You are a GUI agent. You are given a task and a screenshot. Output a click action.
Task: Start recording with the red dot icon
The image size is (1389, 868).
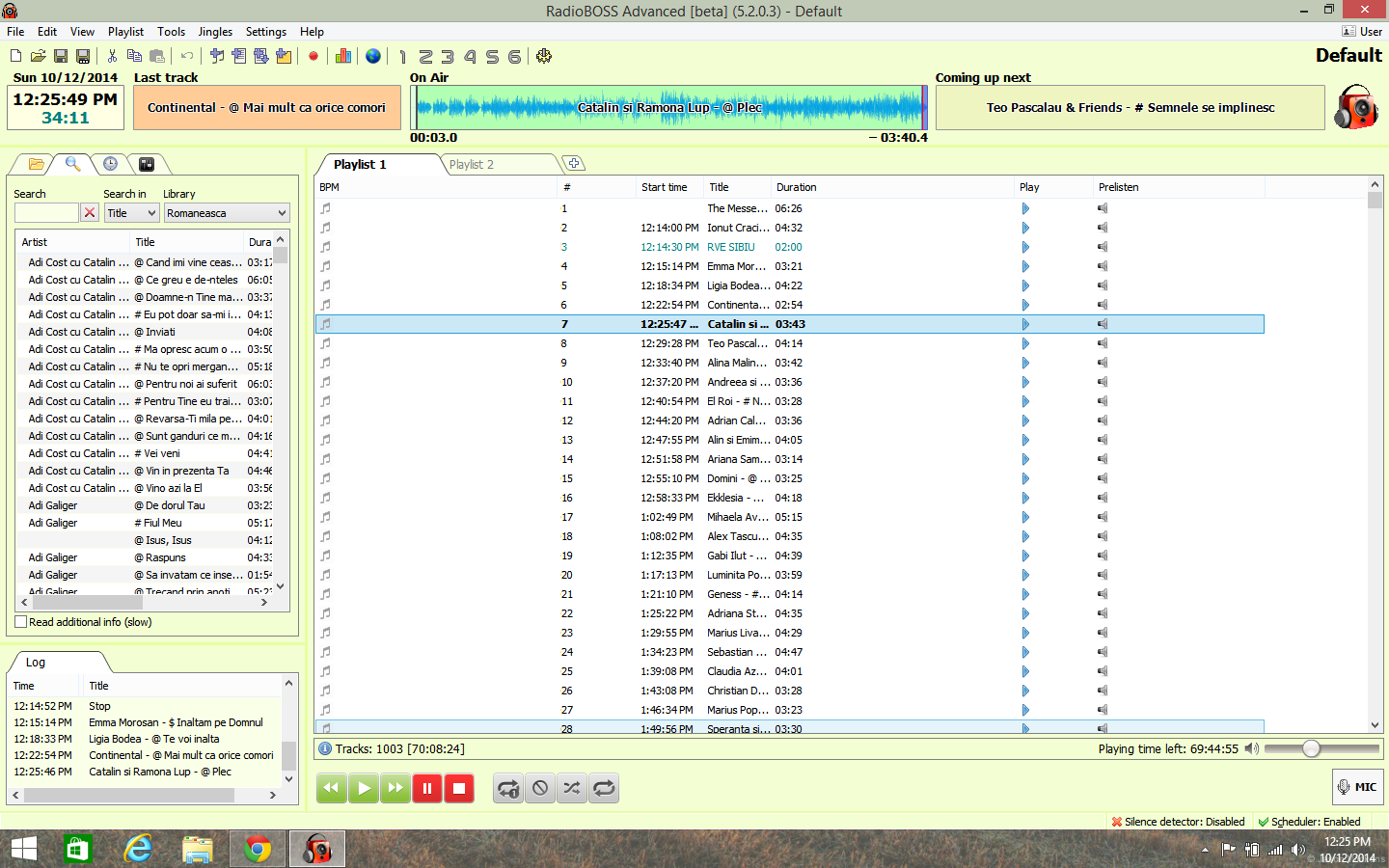coord(313,56)
